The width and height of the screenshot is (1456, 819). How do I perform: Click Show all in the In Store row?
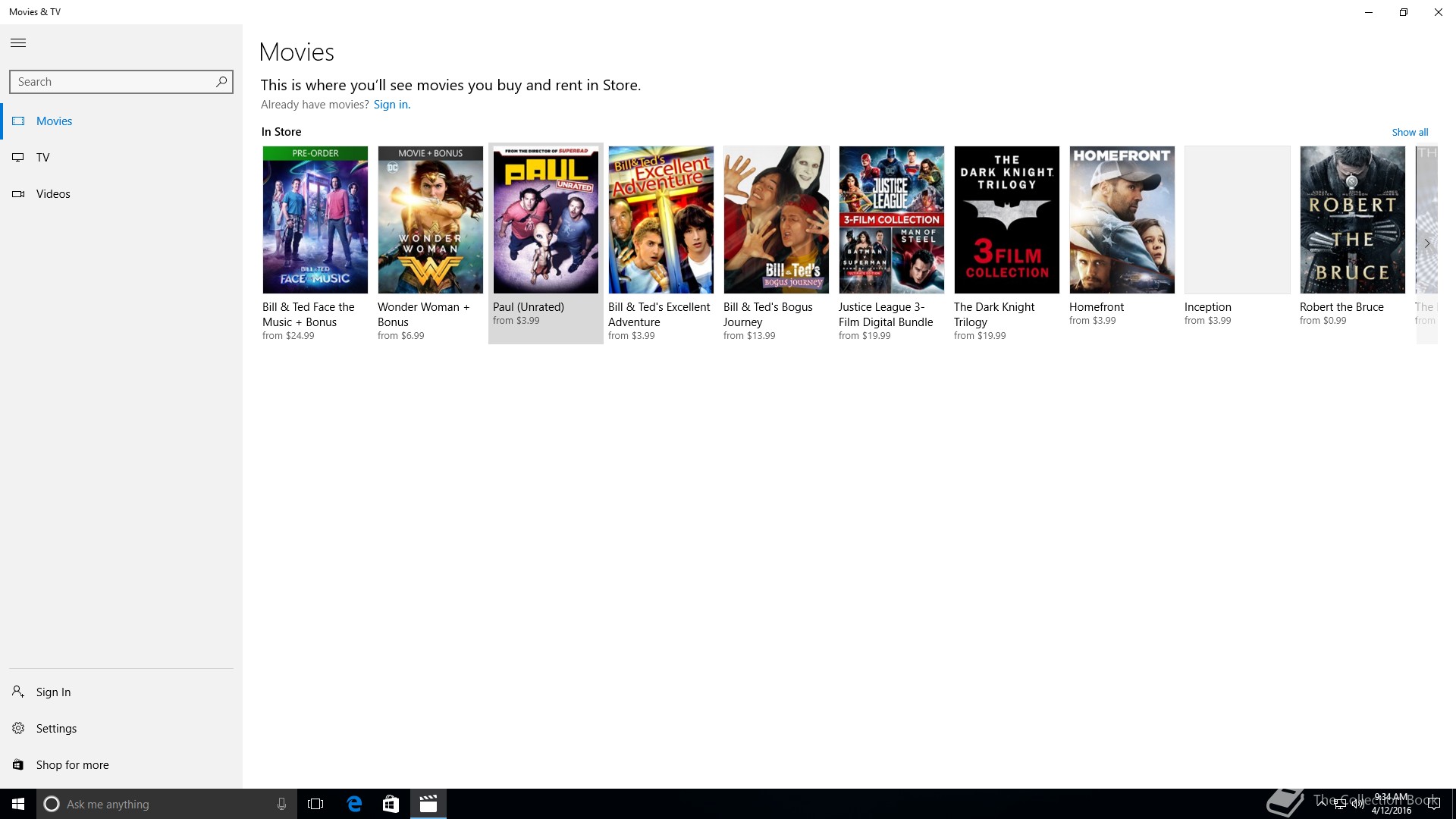(1410, 132)
